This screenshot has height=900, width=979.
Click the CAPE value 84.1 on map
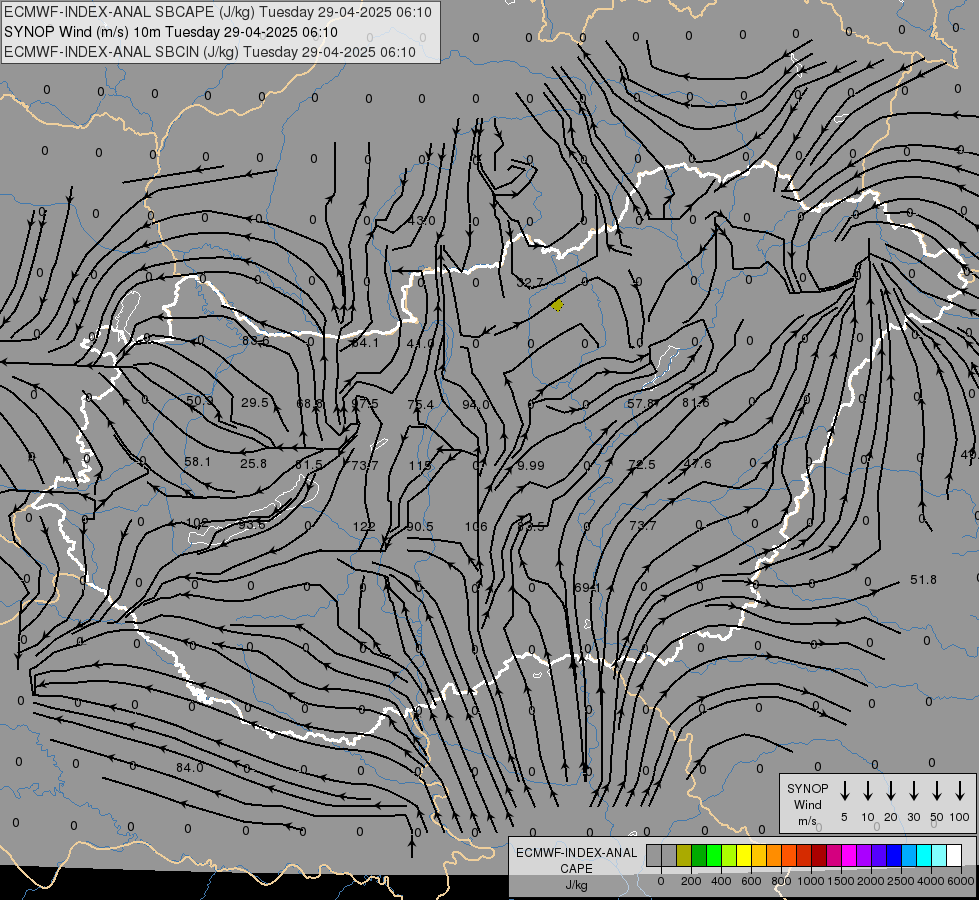tap(365, 342)
